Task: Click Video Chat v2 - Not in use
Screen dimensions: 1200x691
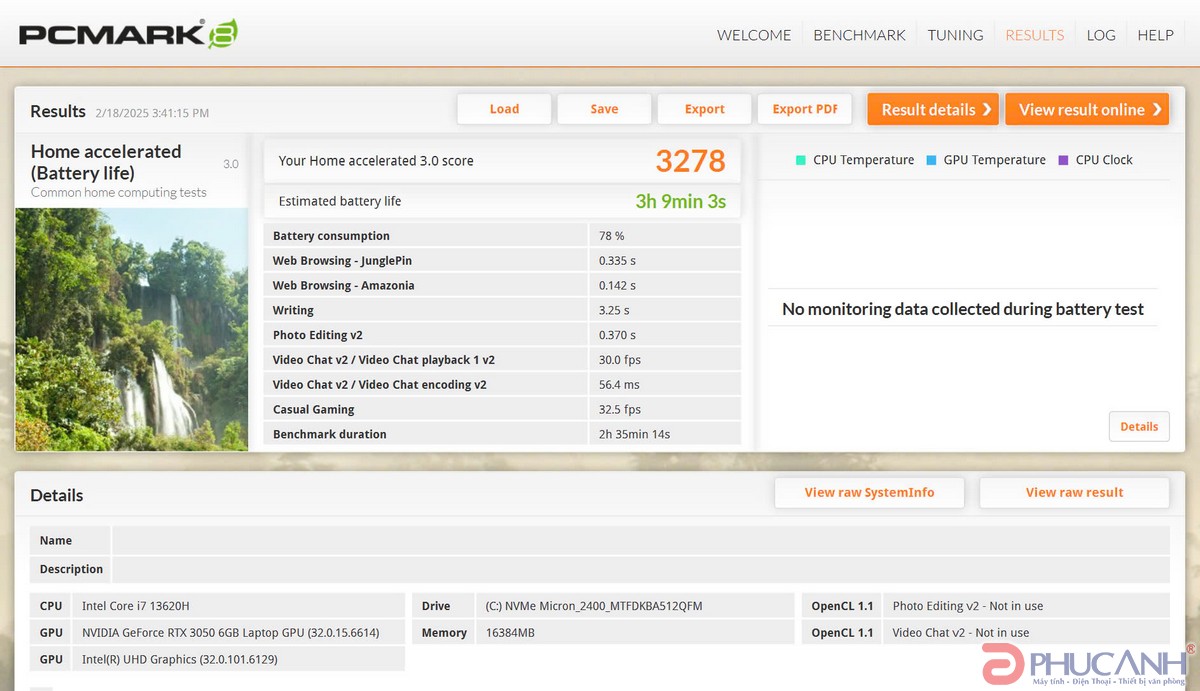Action: click(x=961, y=633)
